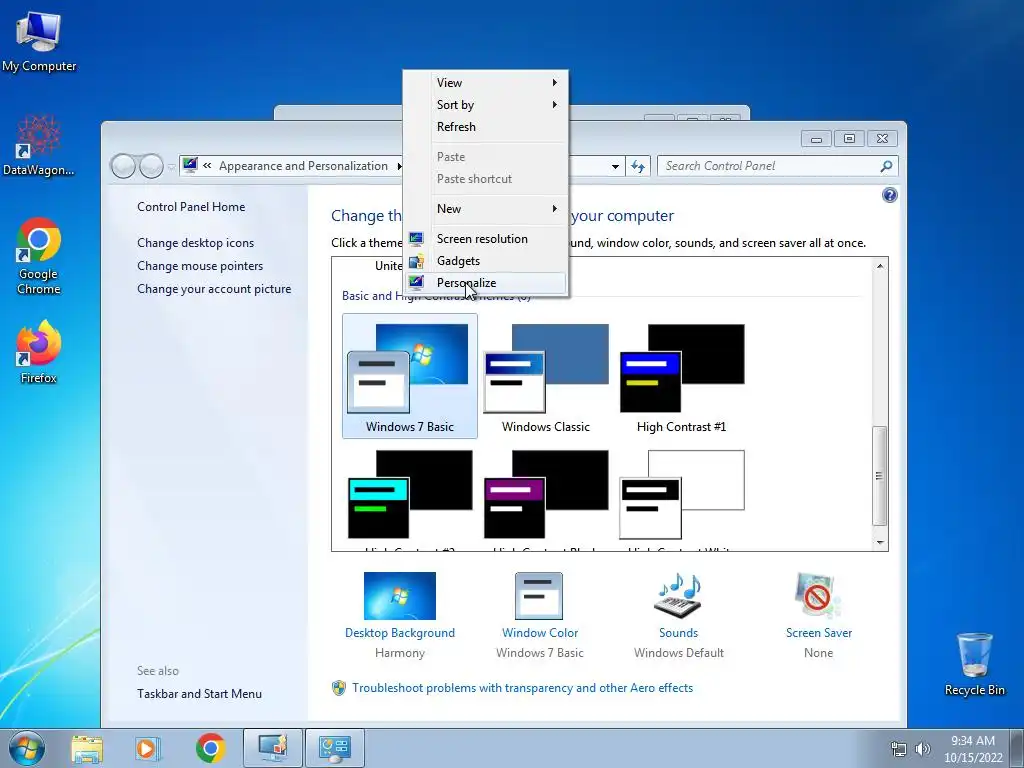The height and width of the screenshot is (768, 1024).
Task: Choose Refresh from the context menu
Action: 485,127
